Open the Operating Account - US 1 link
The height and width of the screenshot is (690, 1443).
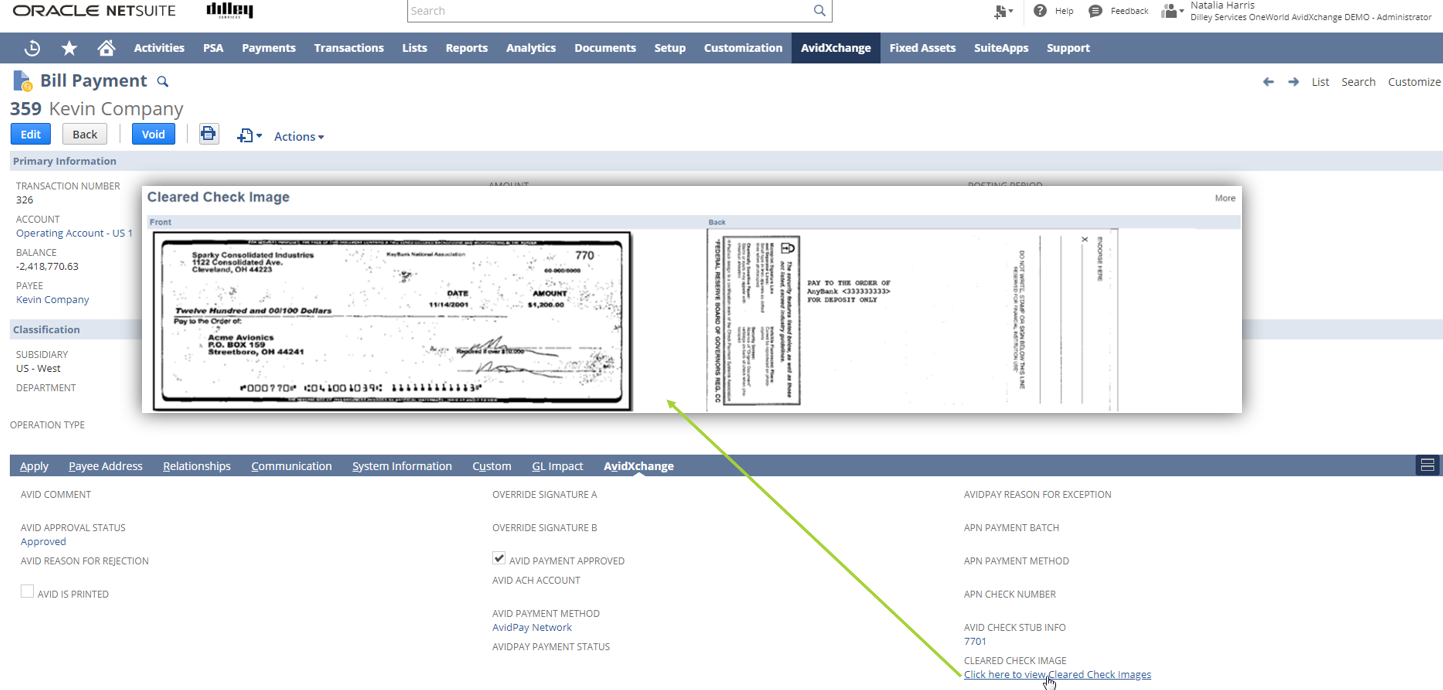74,233
